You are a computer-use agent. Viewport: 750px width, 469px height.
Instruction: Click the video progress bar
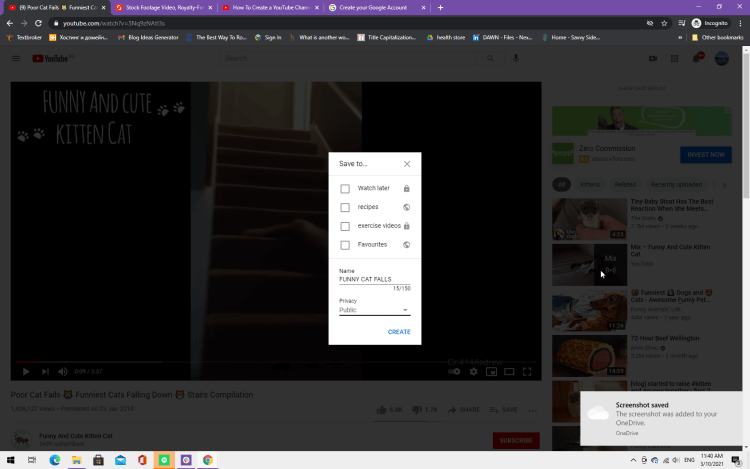(276, 362)
